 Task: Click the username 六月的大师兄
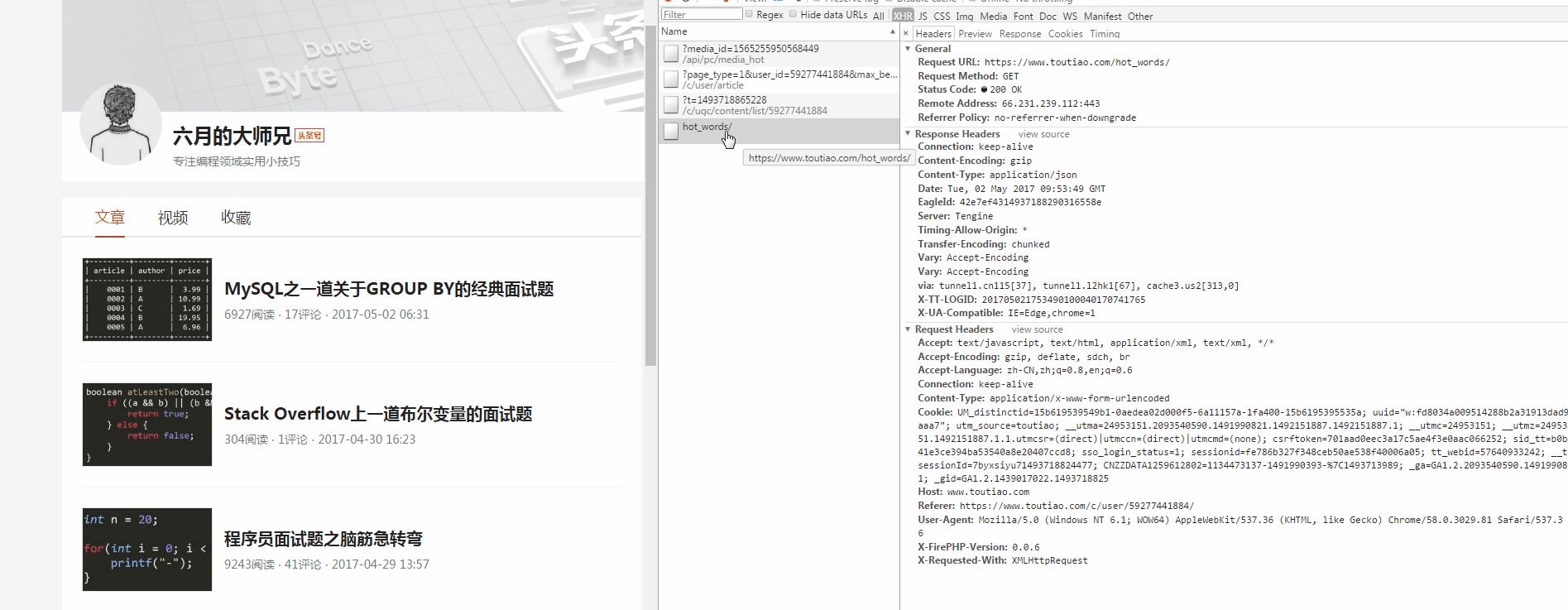pos(233,136)
